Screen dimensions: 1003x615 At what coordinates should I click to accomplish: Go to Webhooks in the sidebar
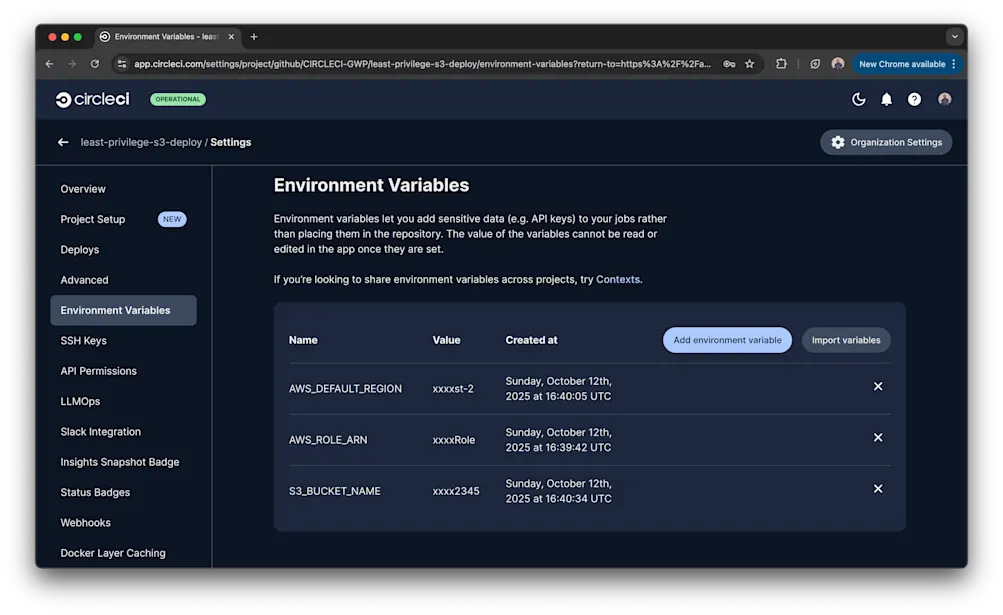pyautogui.click(x=85, y=522)
